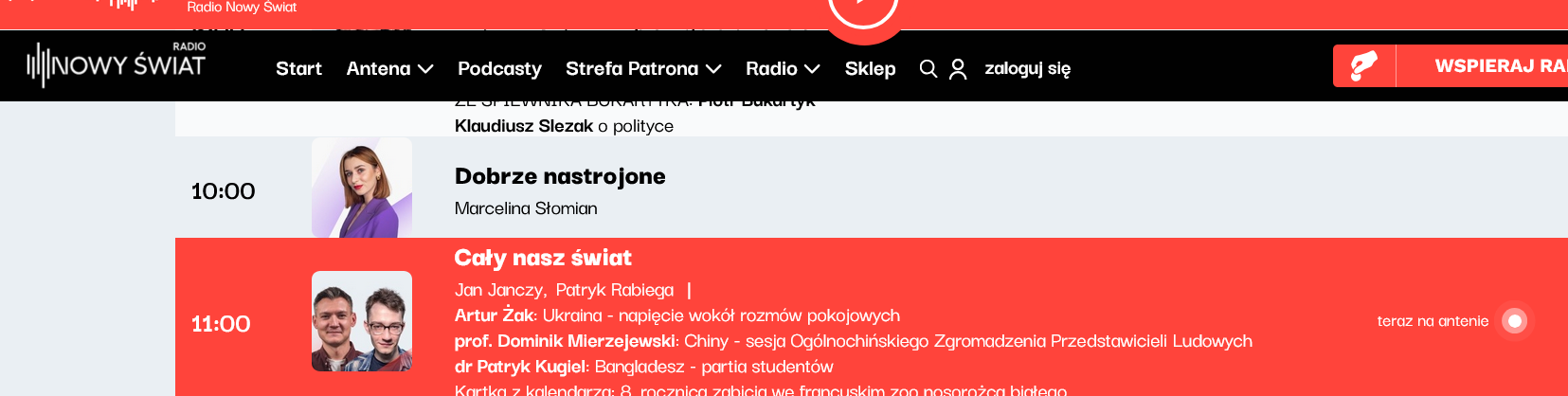
Task: Click the 'teraz na antenie' live indicator
Action: pyautogui.click(x=1514, y=321)
